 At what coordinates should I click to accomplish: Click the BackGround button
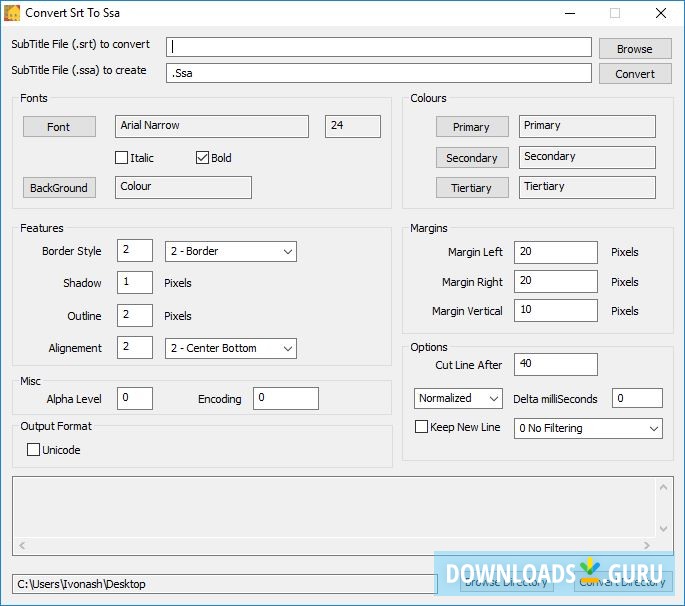click(x=59, y=188)
